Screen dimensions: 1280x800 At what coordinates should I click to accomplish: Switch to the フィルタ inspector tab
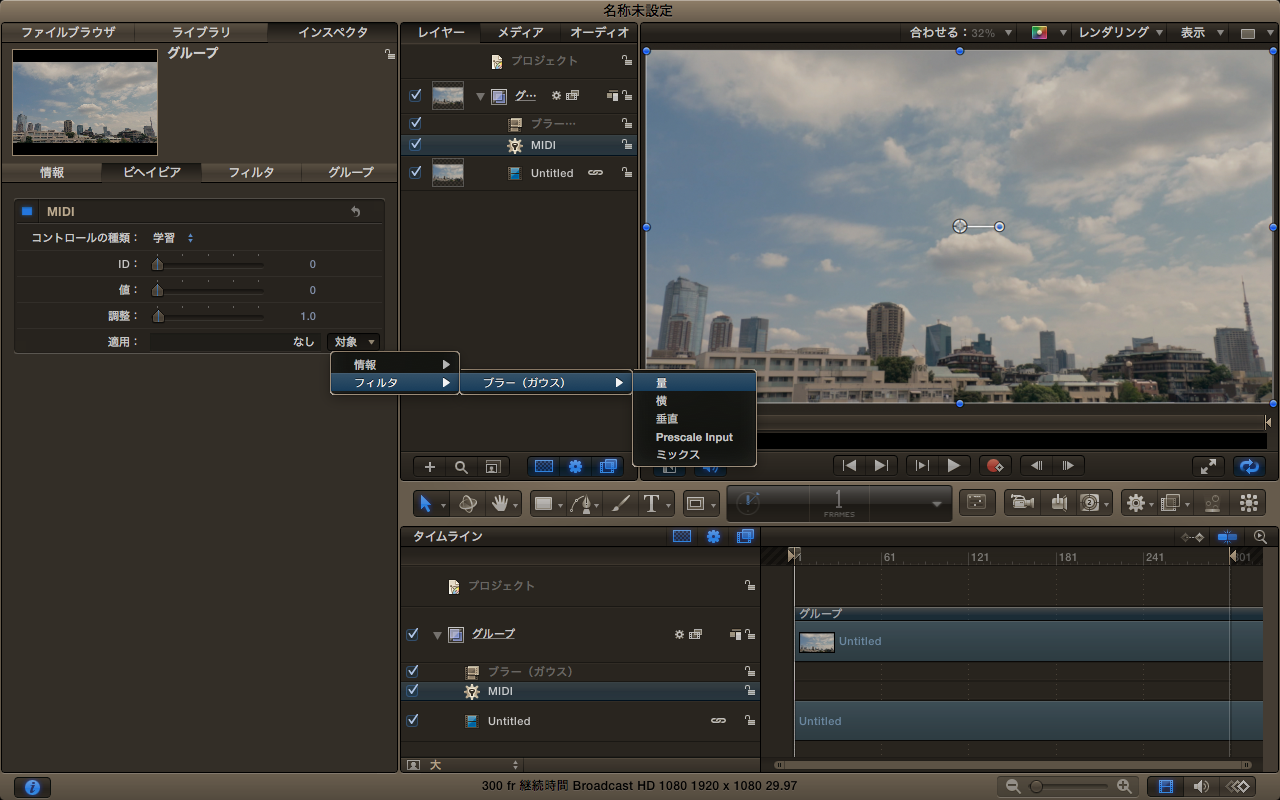click(x=251, y=172)
